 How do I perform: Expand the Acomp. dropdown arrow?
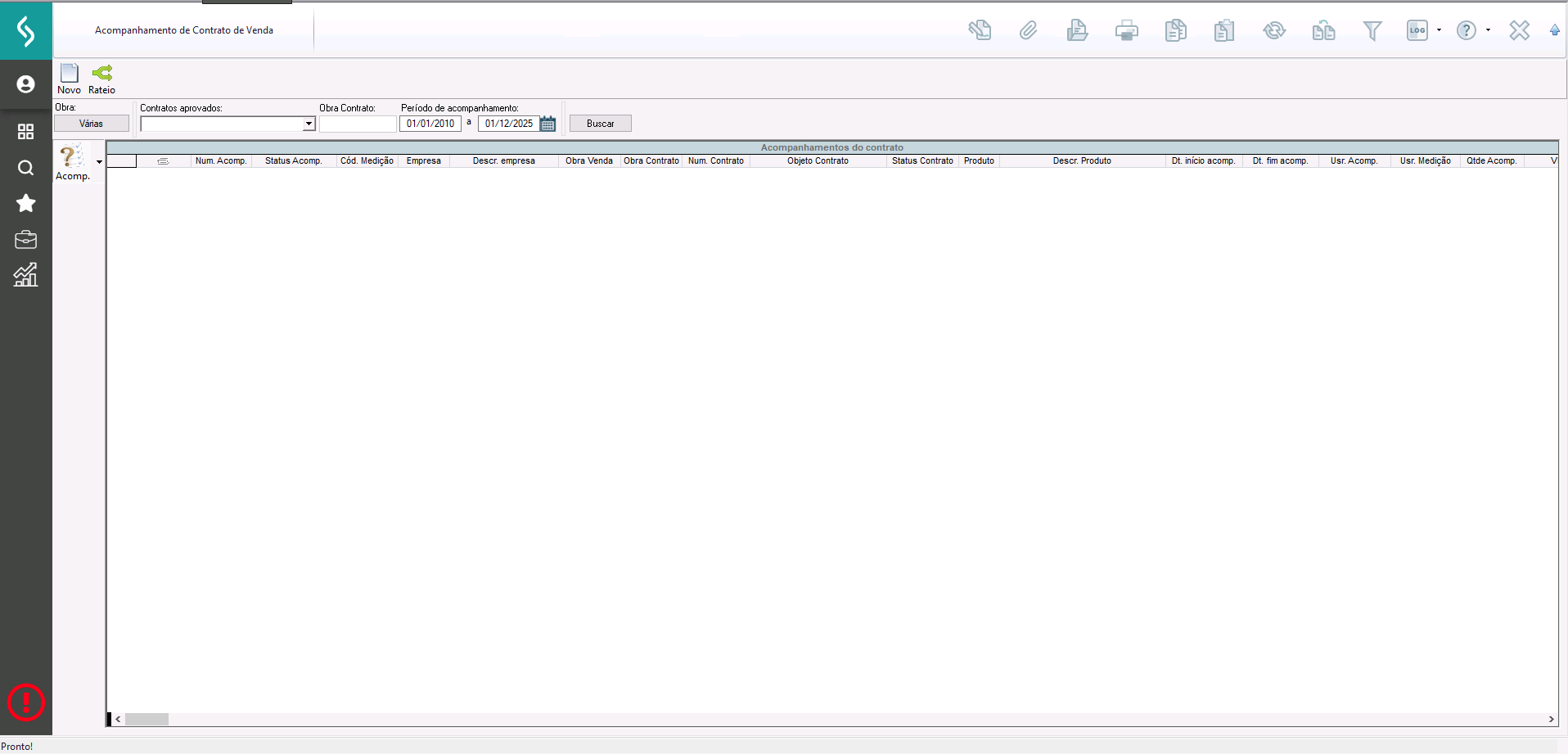tap(100, 162)
